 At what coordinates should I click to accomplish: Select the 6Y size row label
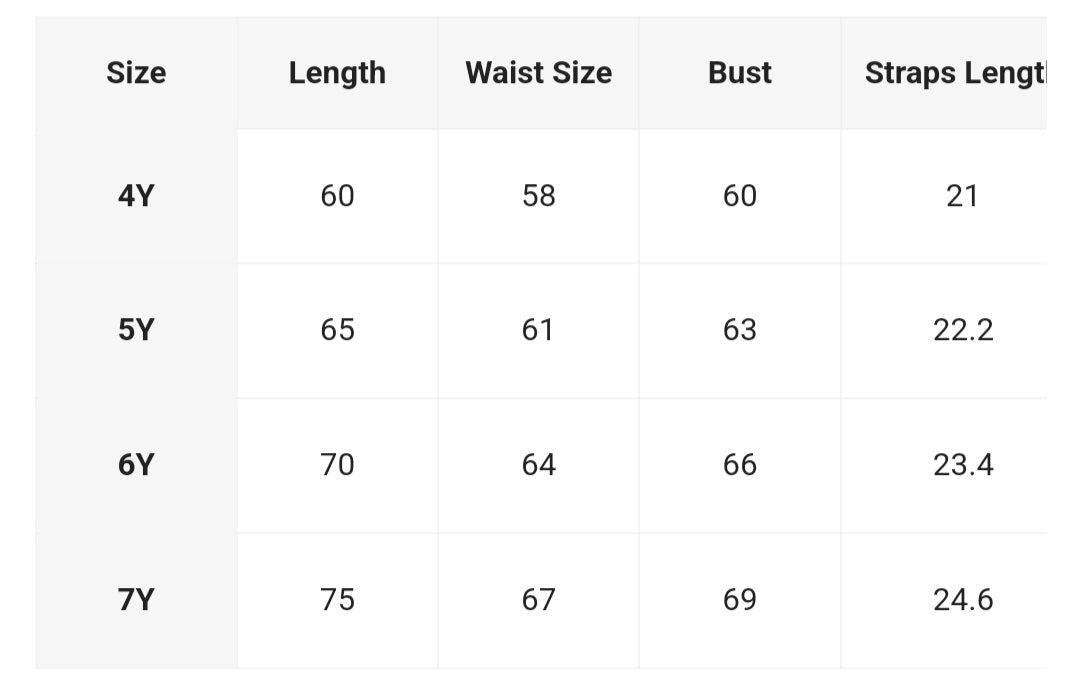point(136,465)
